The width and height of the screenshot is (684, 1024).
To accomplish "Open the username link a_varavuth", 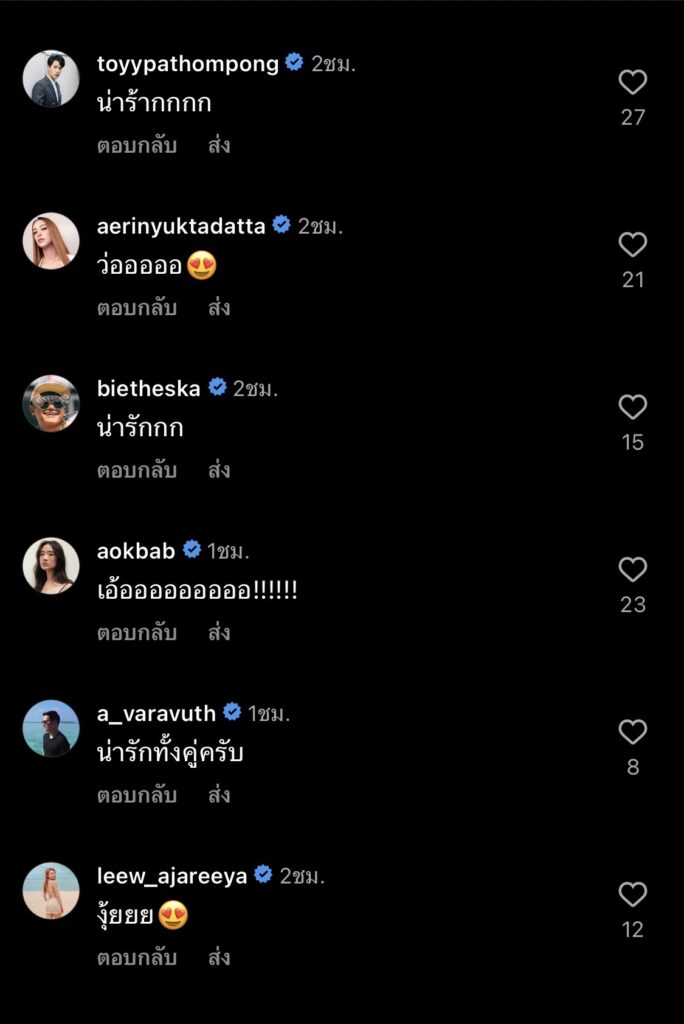I will click(x=156, y=713).
